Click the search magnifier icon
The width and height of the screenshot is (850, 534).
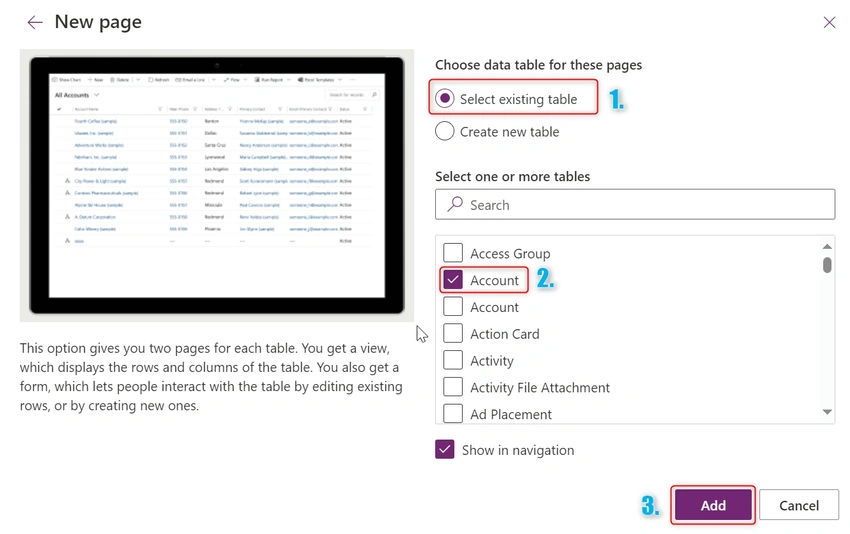455,204
